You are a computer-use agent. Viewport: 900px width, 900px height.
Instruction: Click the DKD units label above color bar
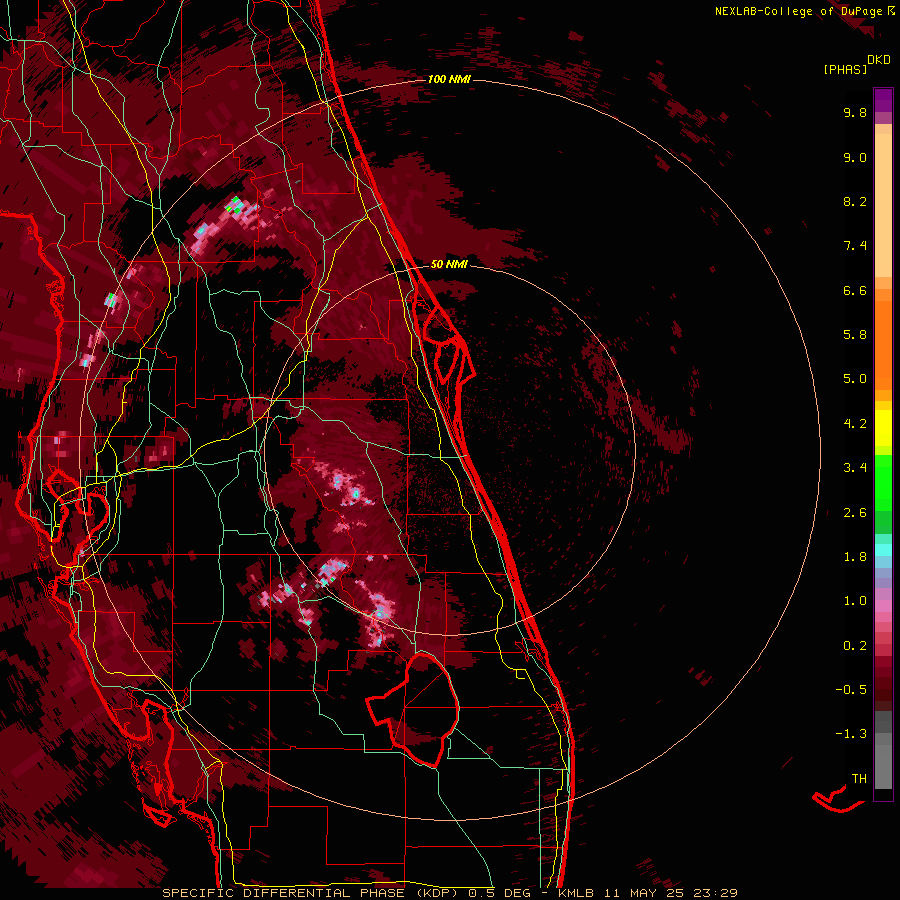click(x=879, y=60)
